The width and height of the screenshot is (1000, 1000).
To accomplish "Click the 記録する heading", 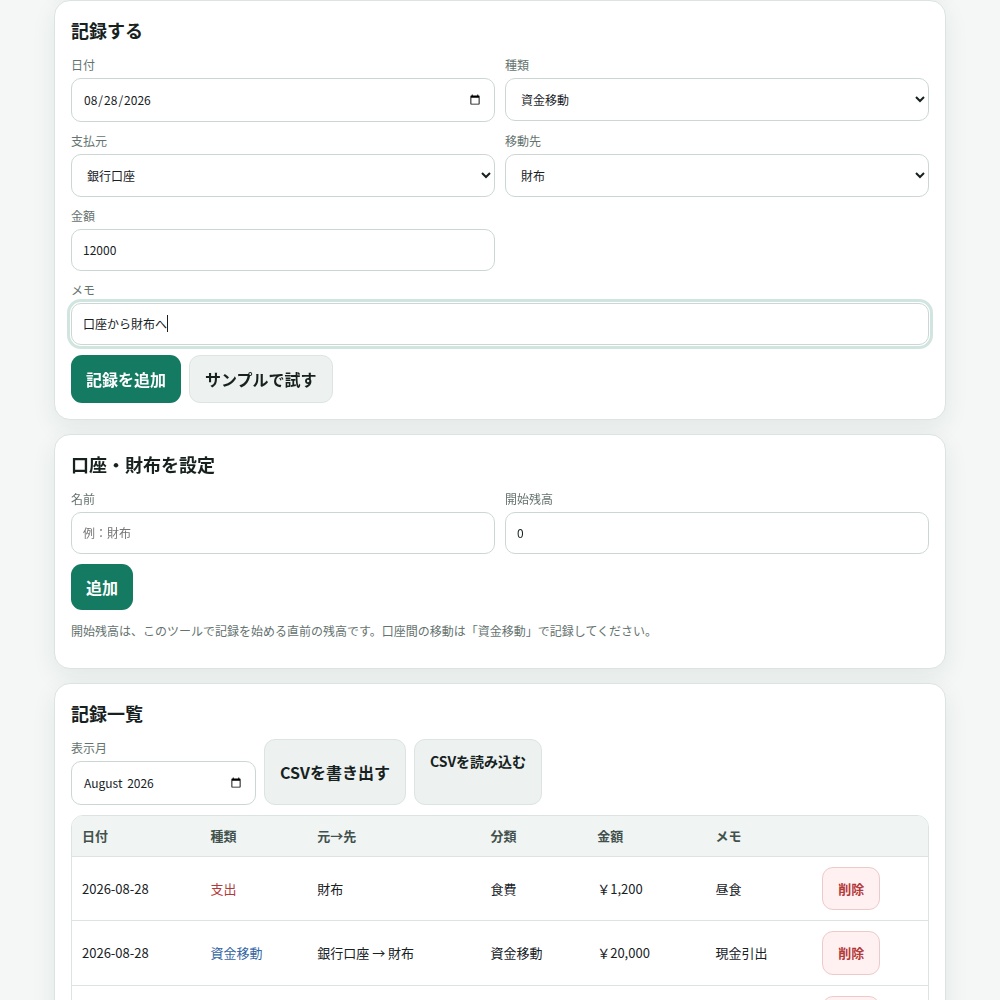I will point(107,31).
